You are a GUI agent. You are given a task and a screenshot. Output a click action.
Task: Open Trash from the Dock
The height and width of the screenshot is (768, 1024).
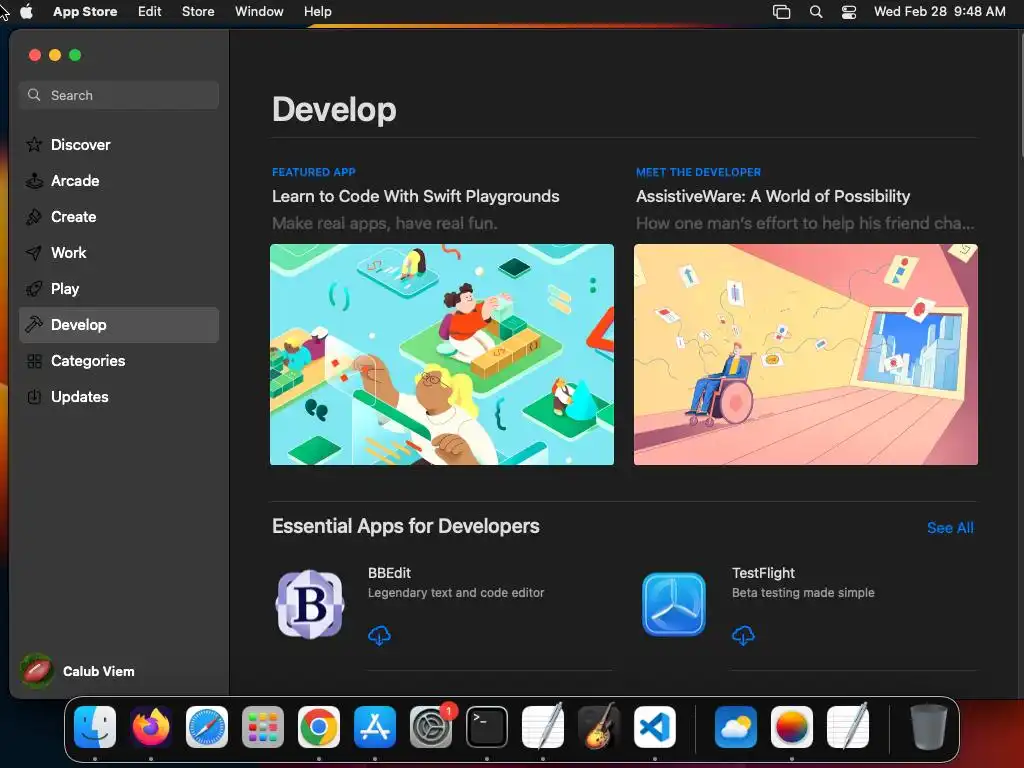tap(929, 727)
